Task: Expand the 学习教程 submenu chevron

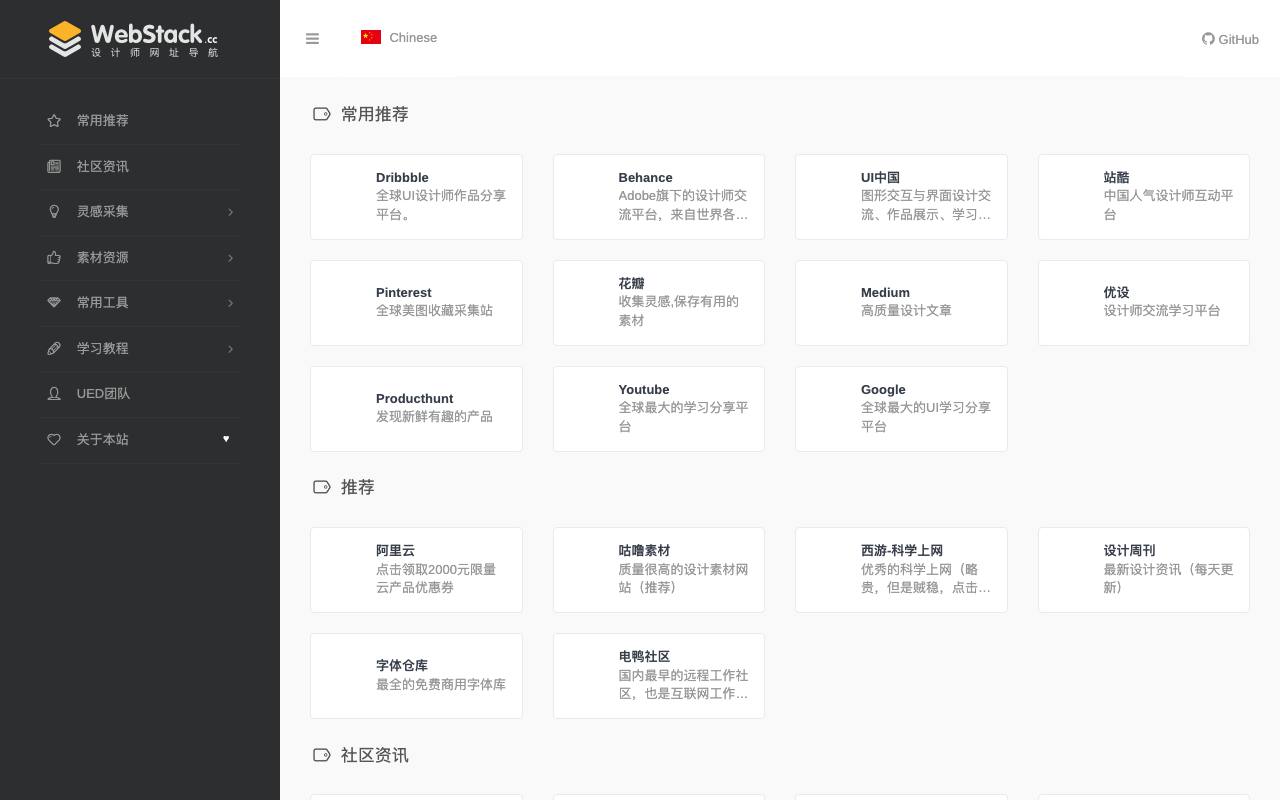Action: [230, 348]
